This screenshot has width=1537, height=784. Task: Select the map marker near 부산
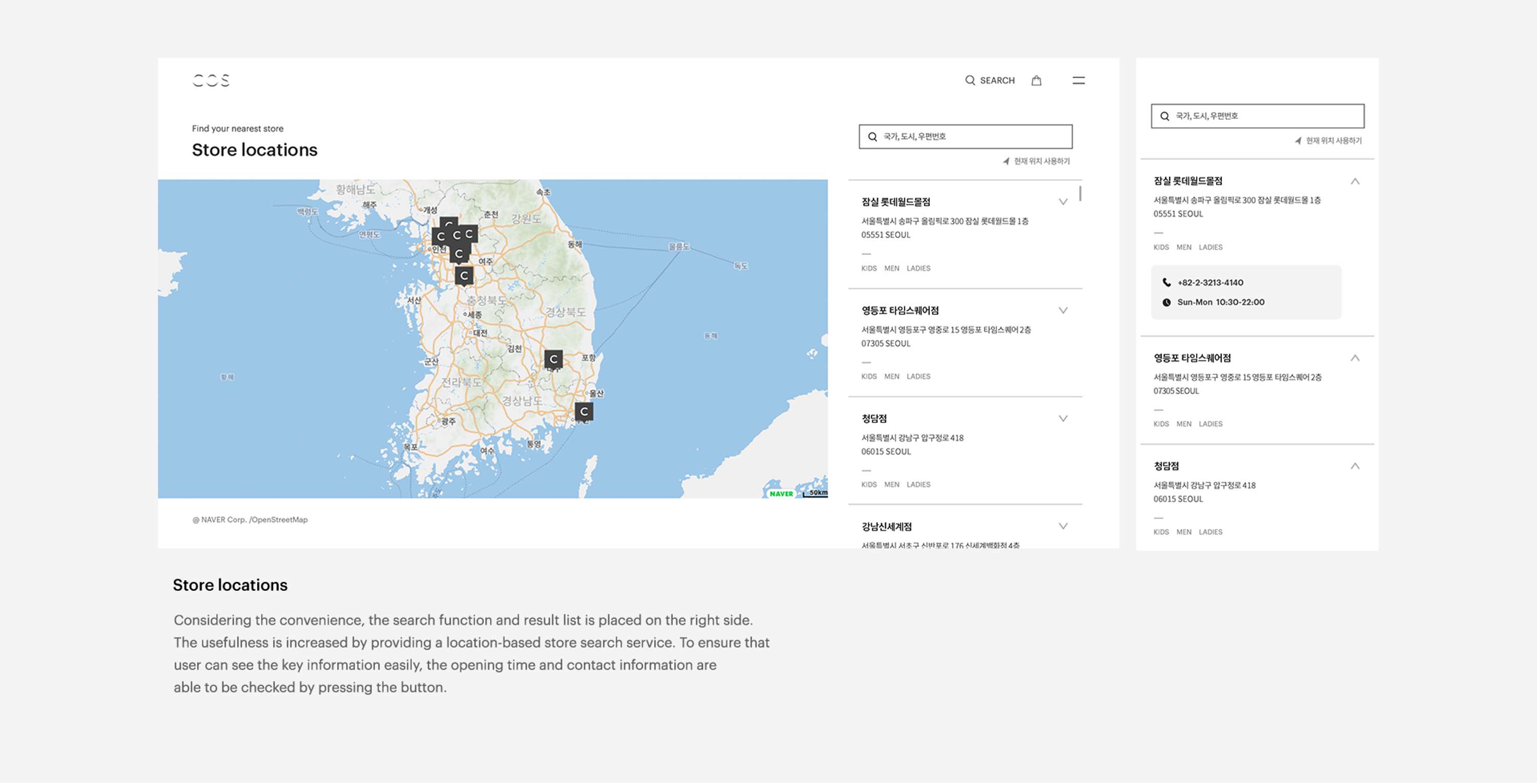(x=584, y=411)
